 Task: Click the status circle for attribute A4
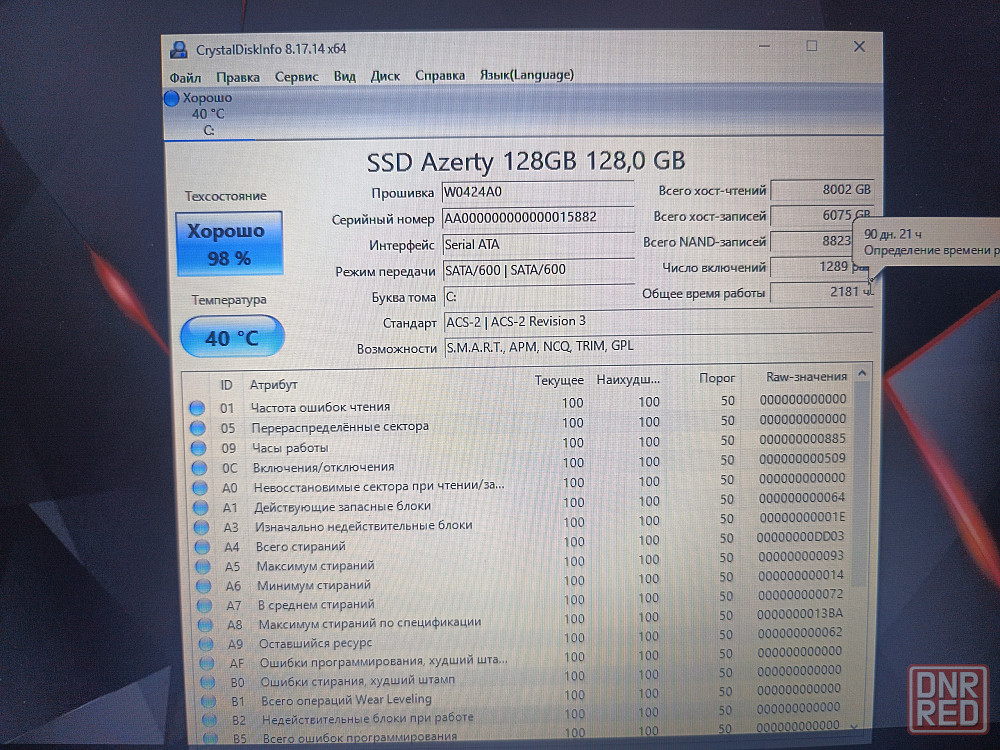click(x=202, y=547)
